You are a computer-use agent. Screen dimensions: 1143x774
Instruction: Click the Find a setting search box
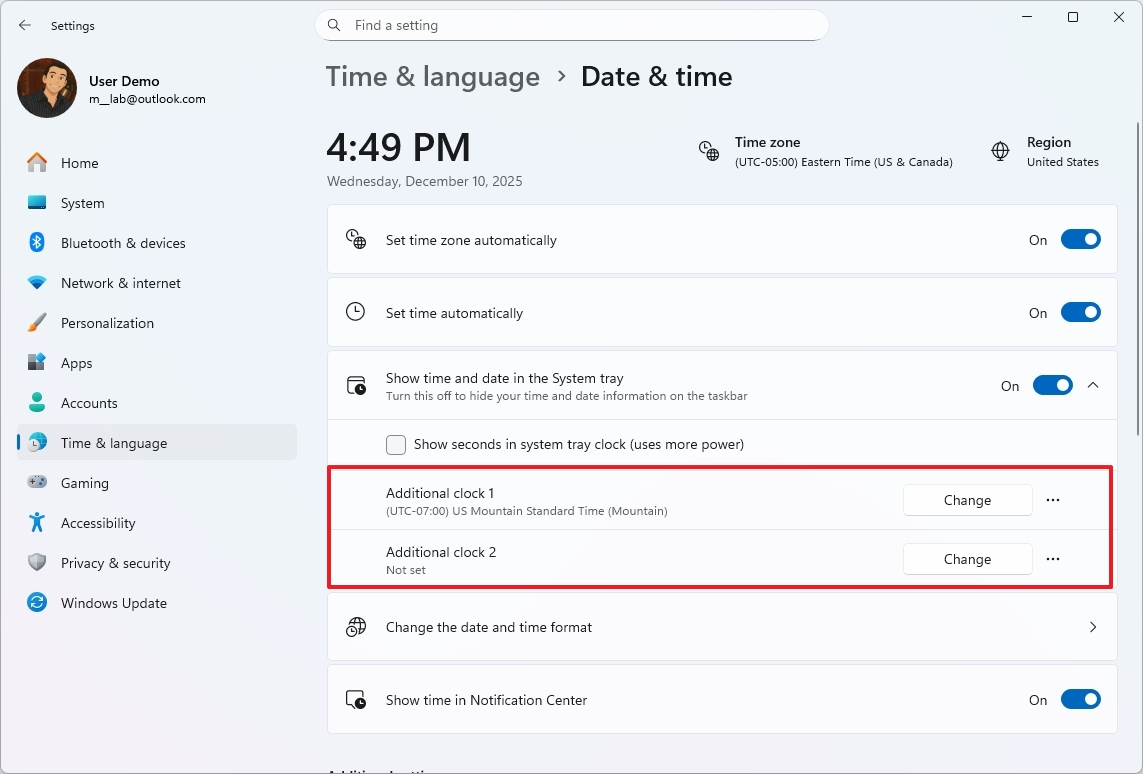tap(571, 25)
